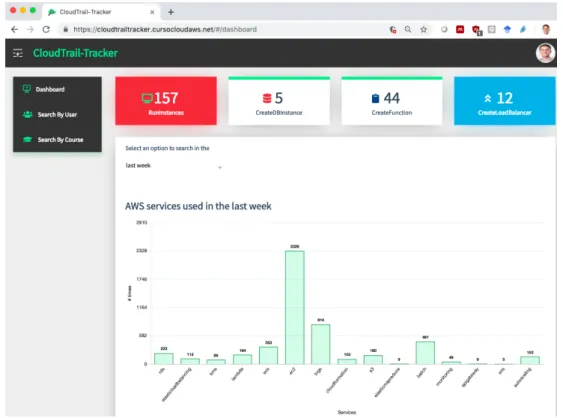The width and height of the screenshot is (563, 418).
Task: Click the 'Services' x-axis label
Action: [x=347, y=412]
